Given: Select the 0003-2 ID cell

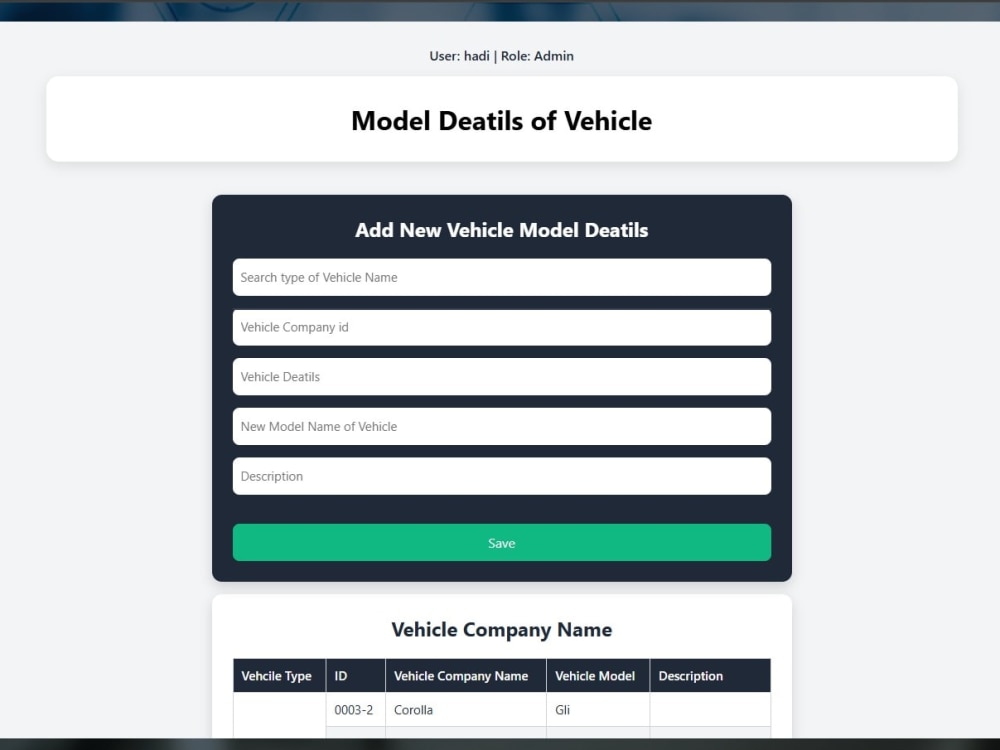Looking at the screenshot, I should (355, 710).
